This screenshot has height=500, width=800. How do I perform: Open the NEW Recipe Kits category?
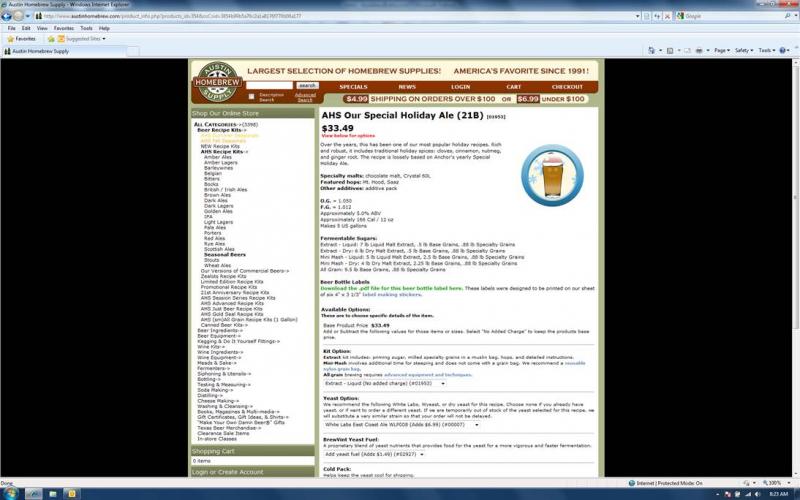[220, 146]
